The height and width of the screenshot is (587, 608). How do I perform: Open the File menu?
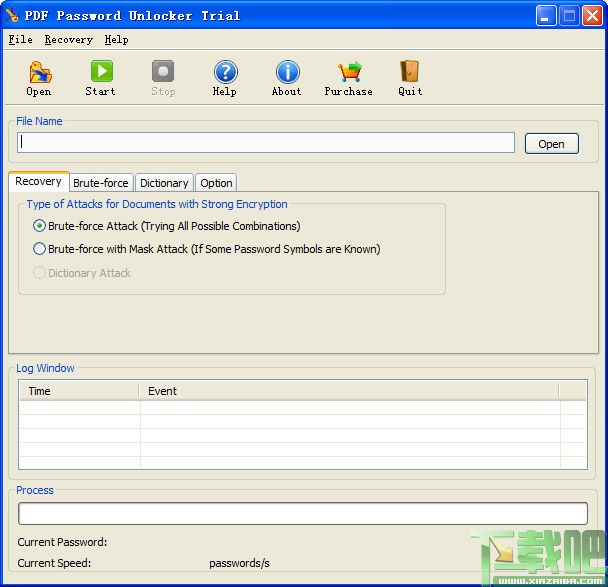(20, 40)
